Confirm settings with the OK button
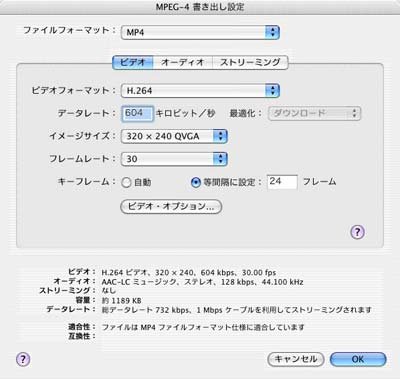Viewport: 400px width, 379px height. tap(358, 359)
